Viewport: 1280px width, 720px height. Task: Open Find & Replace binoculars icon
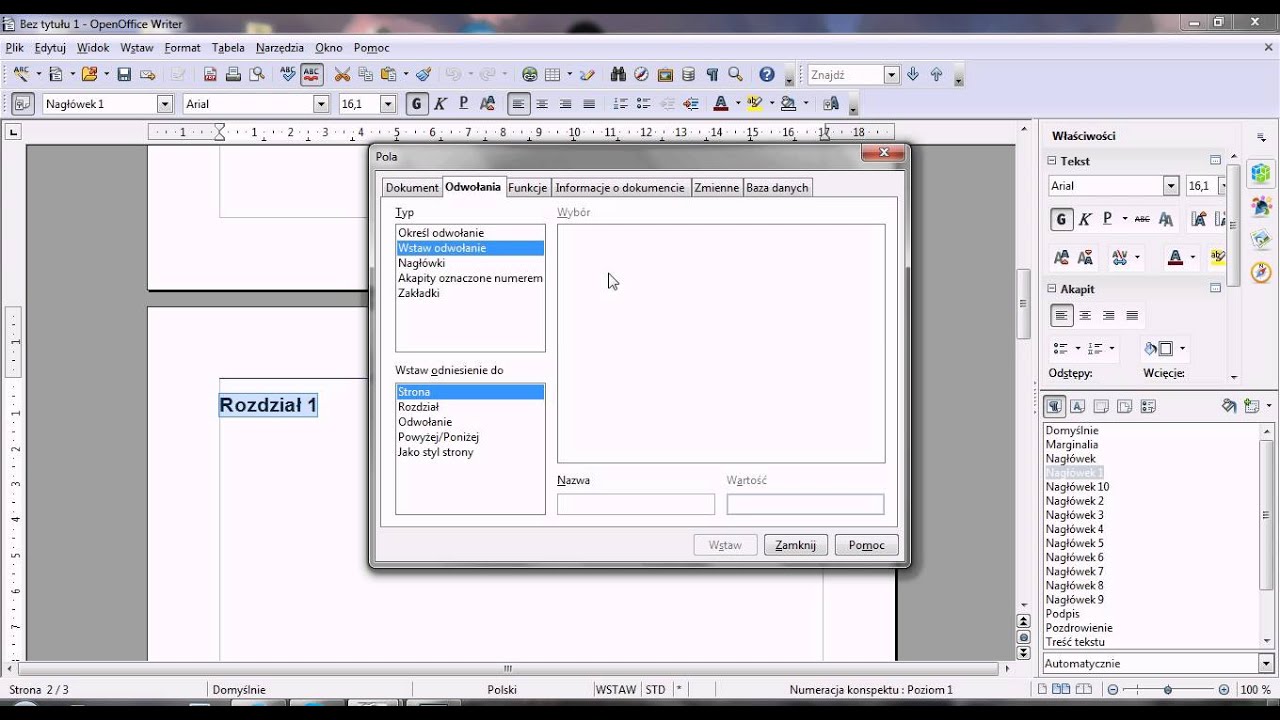pos(617,74)
